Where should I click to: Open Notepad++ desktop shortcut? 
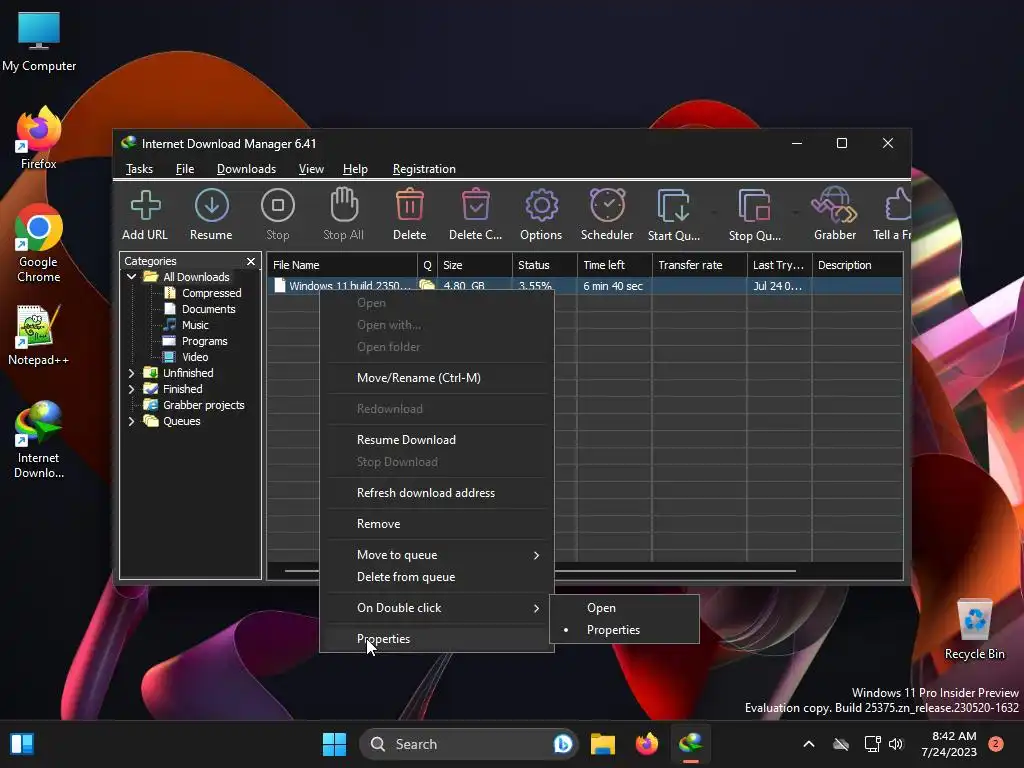pyautogui.click(x=39, y=335)
